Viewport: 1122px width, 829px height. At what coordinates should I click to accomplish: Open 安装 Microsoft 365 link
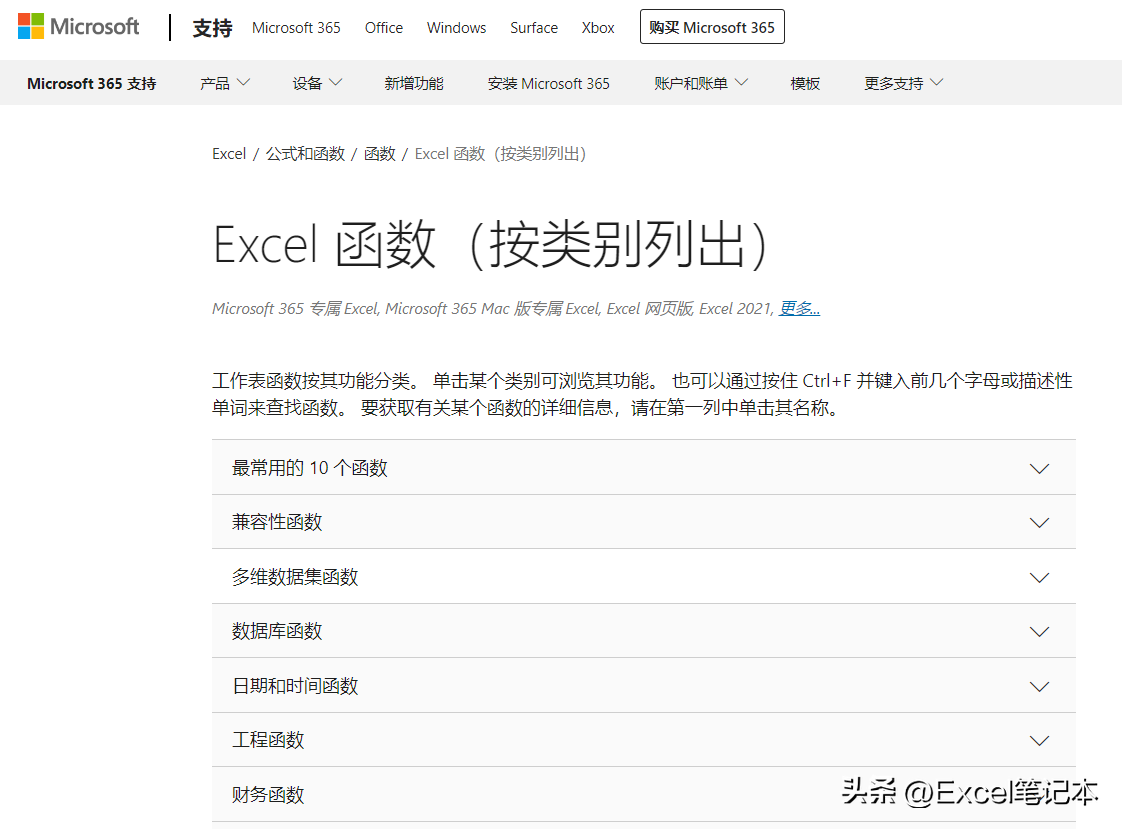point(549,84)
